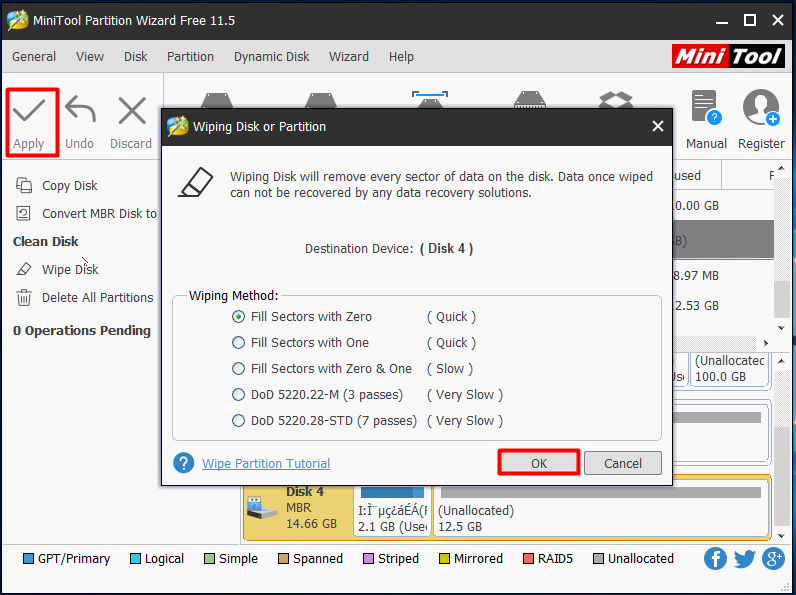Click the Disk 4 MBR 14.66 GB label
Image resolution: width=796 pixels, height=595 pixels.
click(311, 508)
